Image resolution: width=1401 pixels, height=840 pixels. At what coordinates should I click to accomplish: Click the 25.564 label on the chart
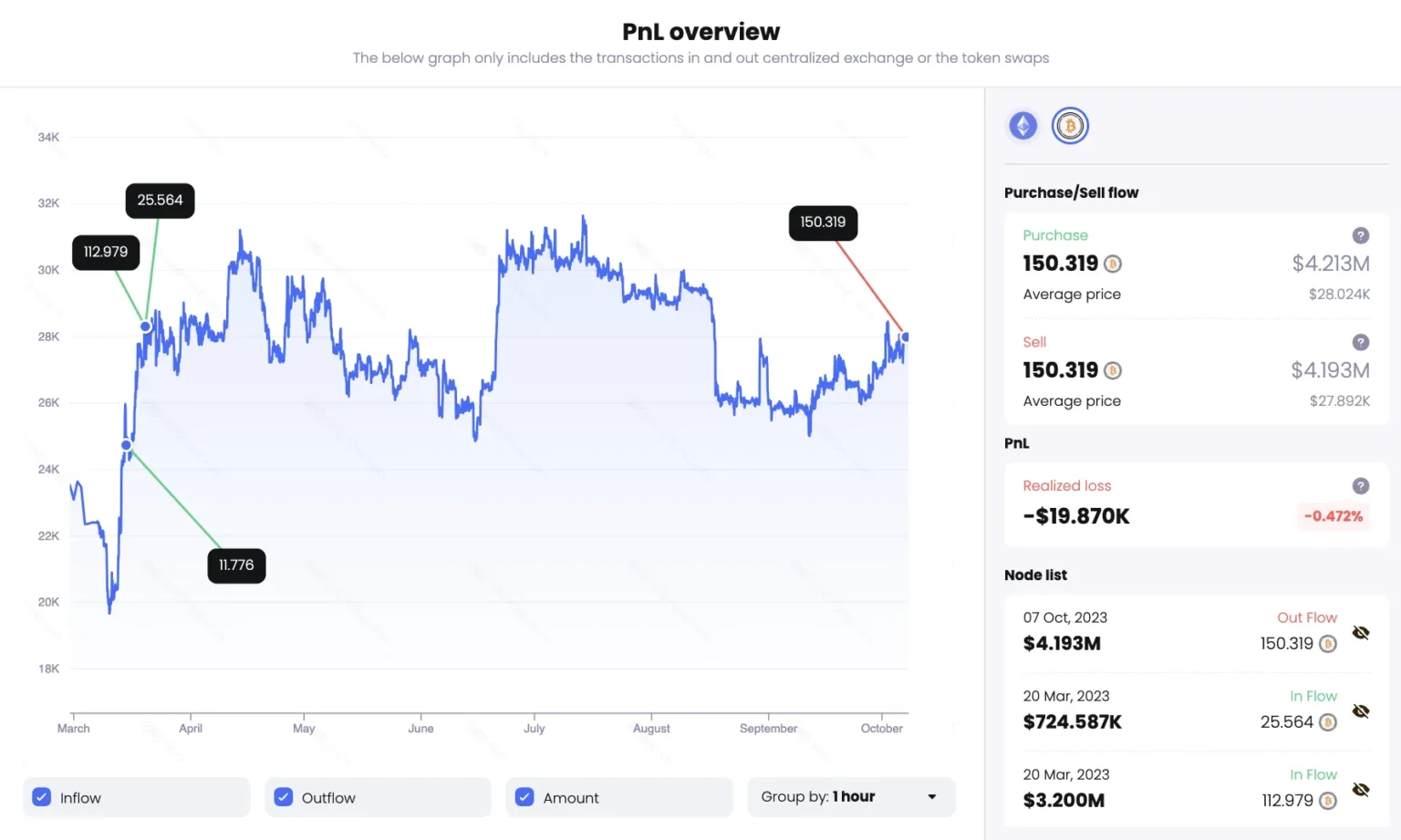(160, 200)
